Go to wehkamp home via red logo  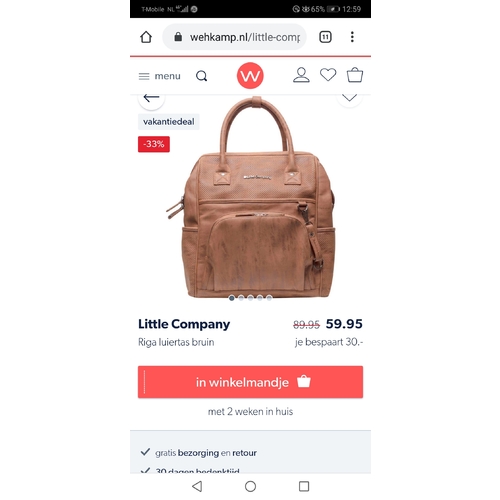(250, 76)
